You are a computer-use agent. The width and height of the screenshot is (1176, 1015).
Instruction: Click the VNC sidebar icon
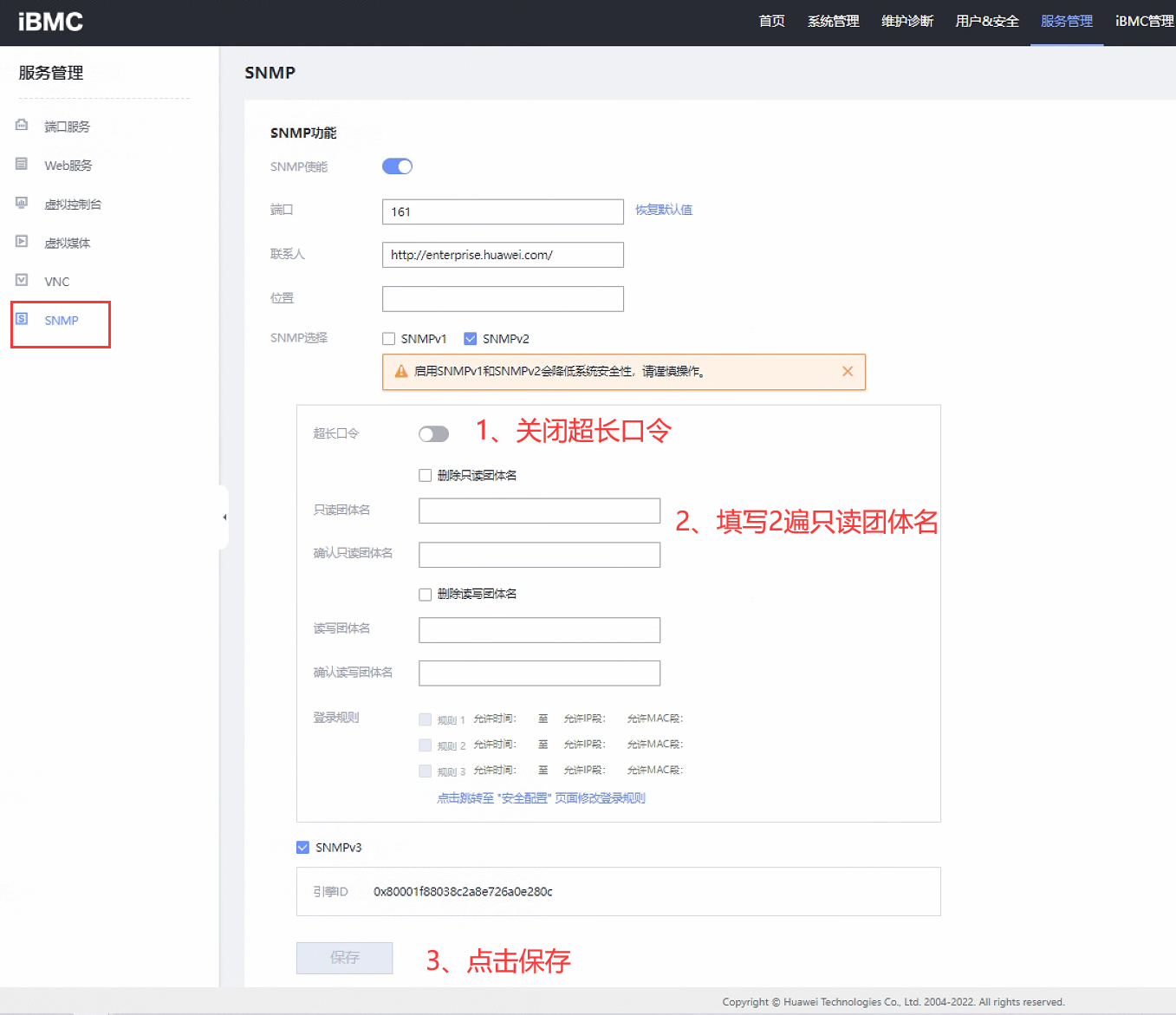tap(22, 280)
